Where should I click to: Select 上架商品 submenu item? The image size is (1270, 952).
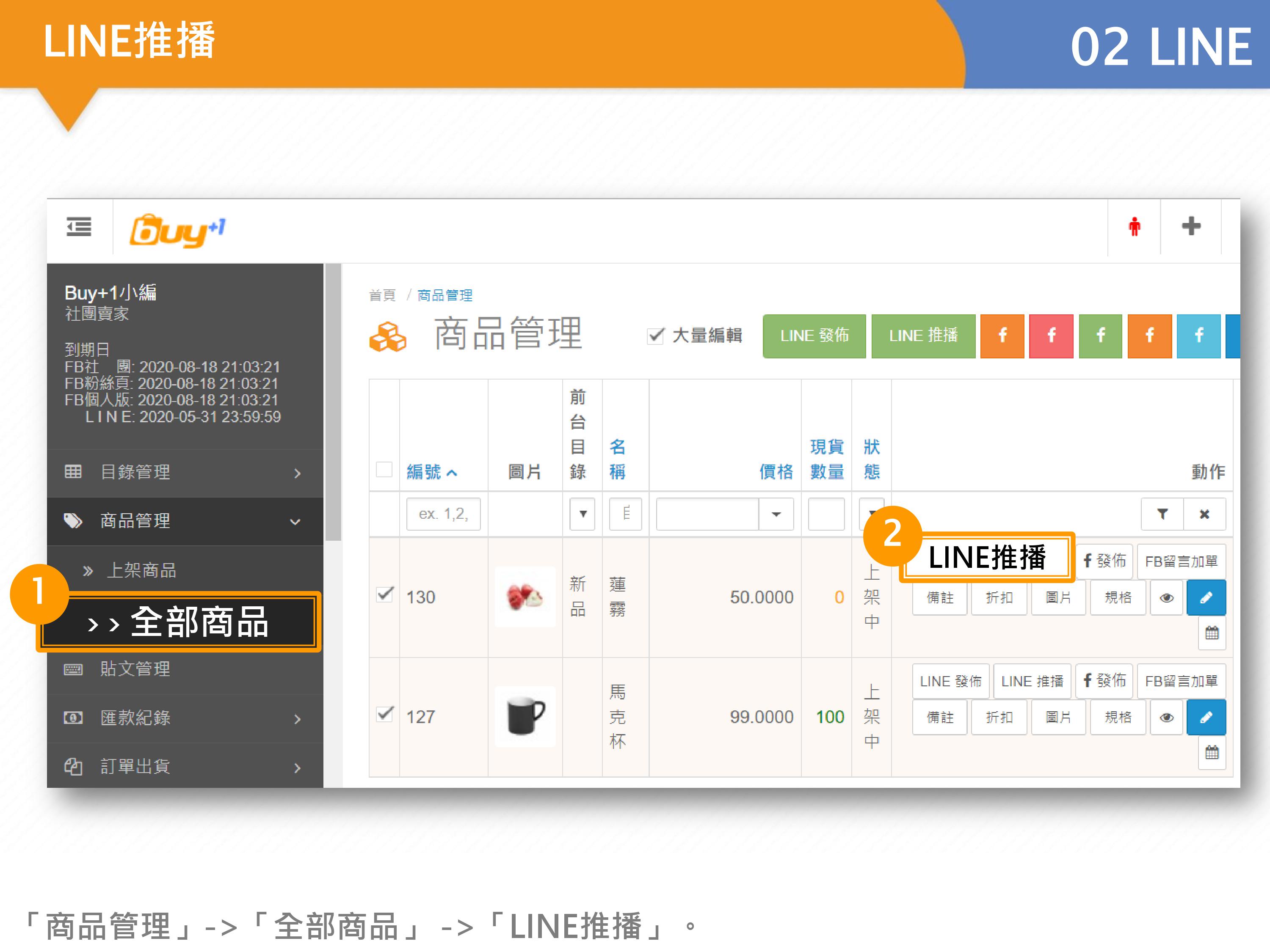142,570
